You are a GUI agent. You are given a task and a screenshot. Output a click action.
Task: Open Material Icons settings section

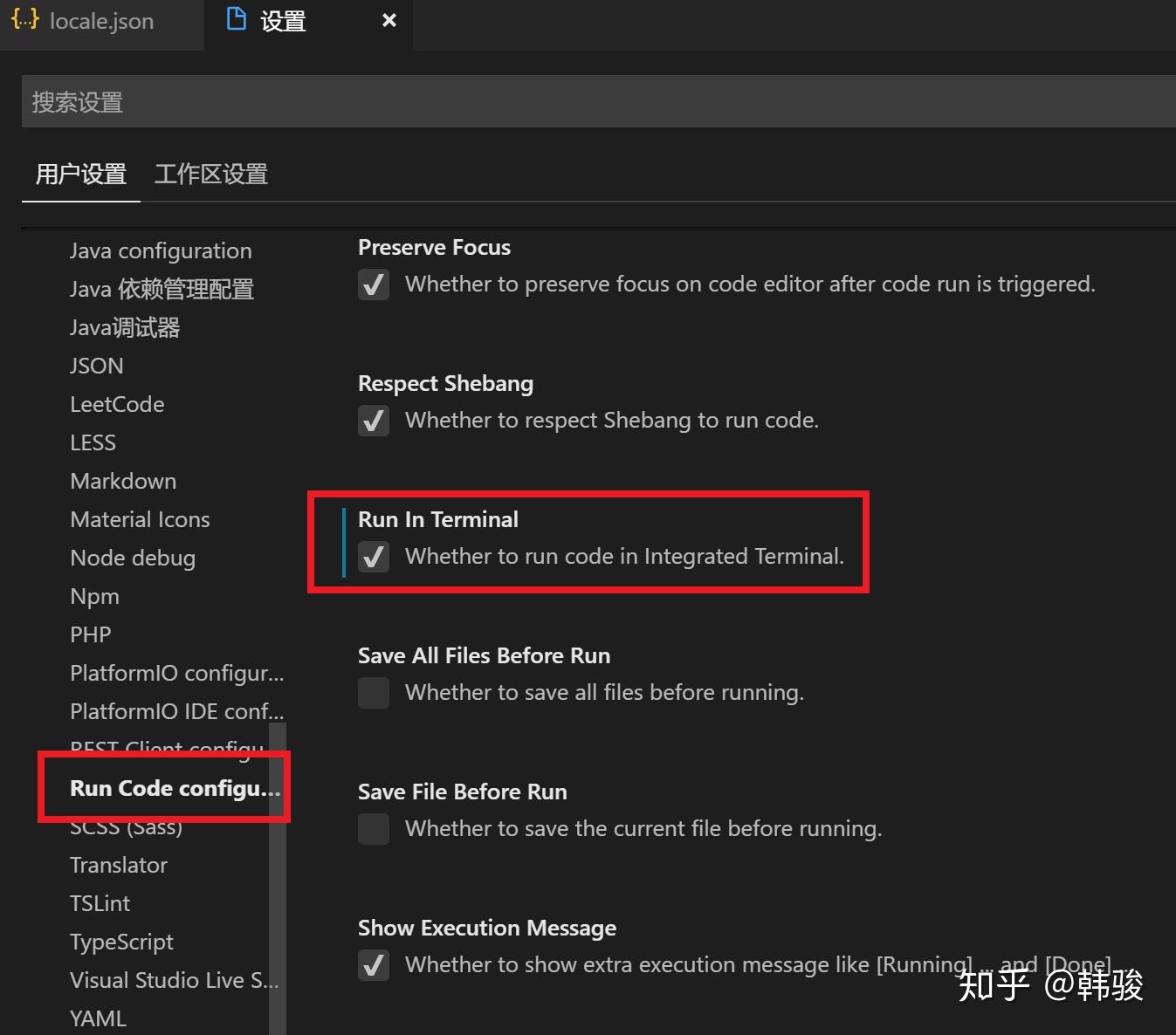(140, 519)
